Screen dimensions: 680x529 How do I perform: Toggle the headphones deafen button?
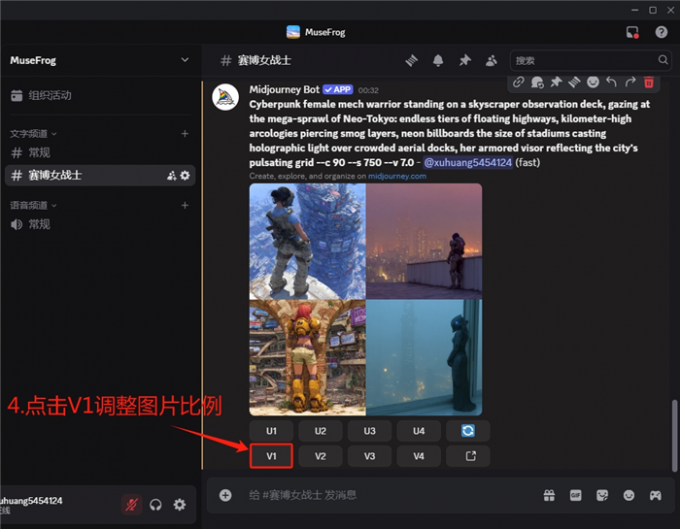click(156, 504)
